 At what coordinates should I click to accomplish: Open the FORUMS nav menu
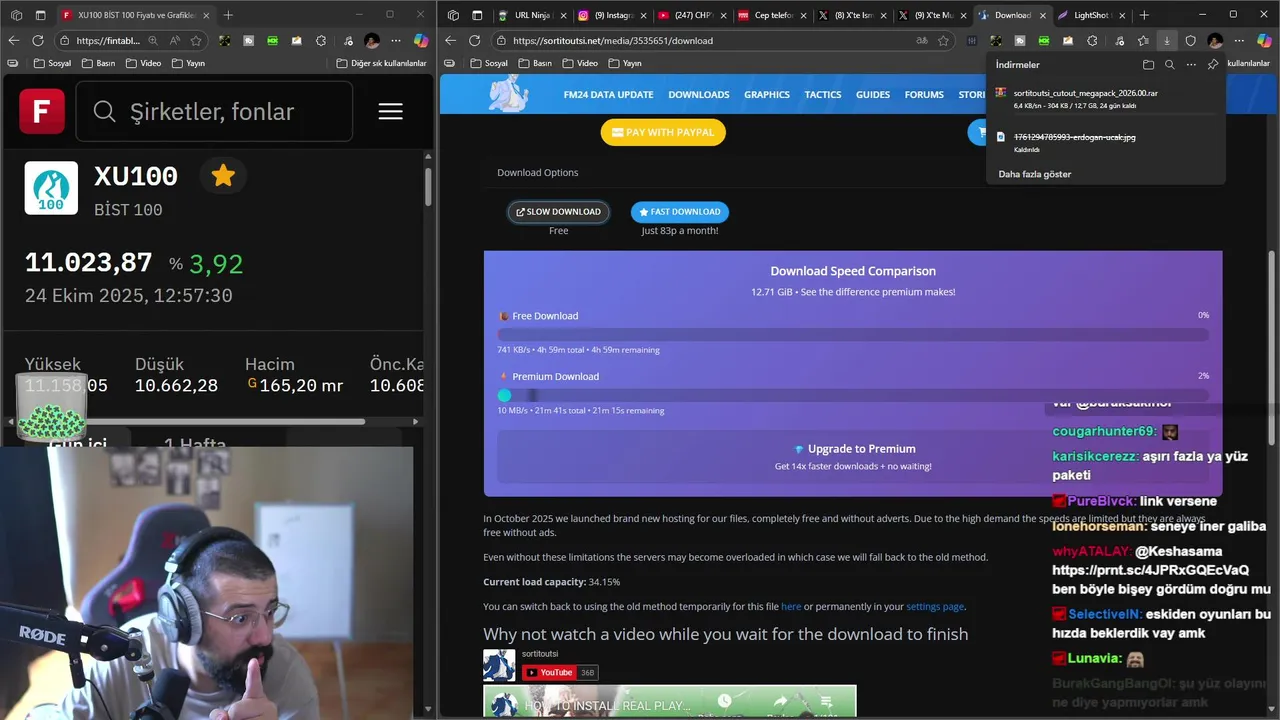924,95
